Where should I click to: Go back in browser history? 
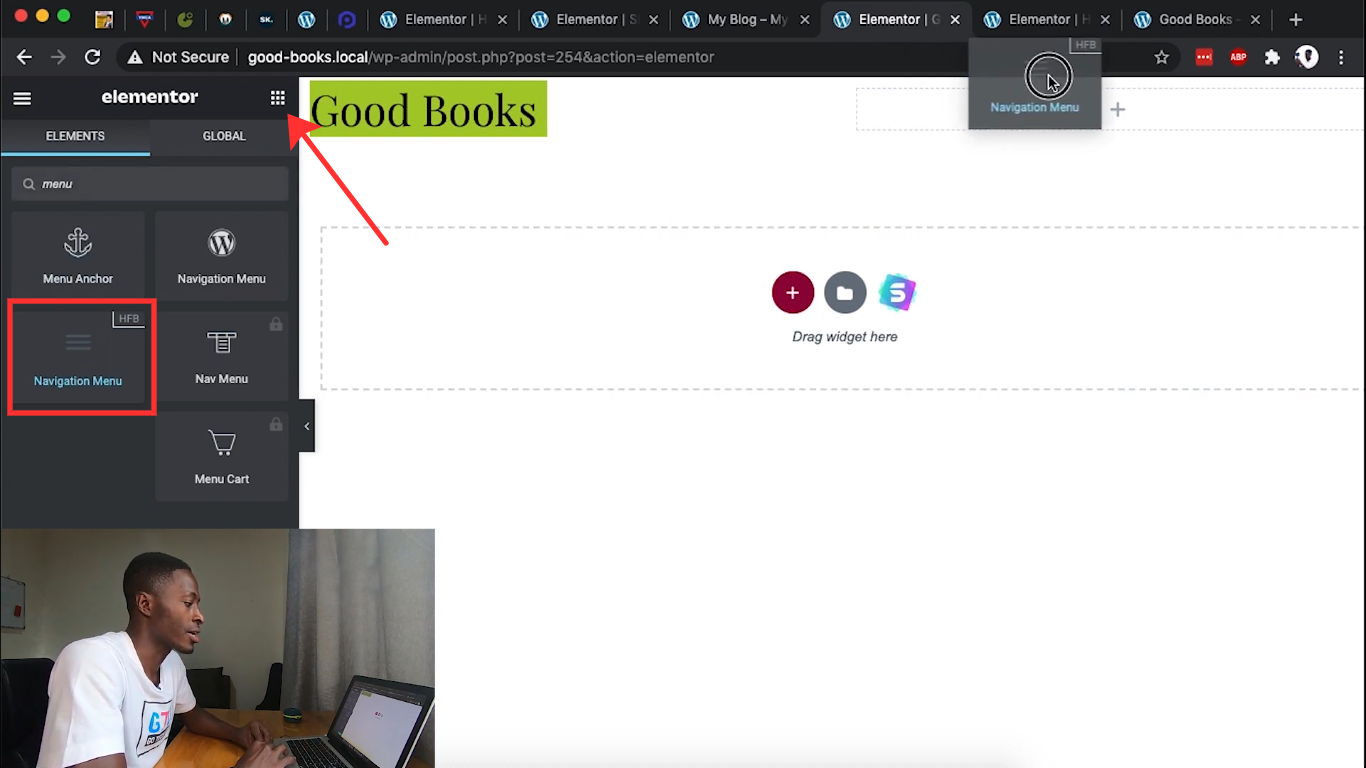pos(24,57)
